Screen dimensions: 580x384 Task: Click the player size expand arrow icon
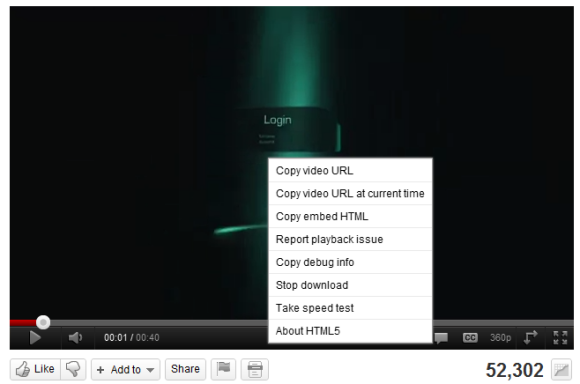click(x=530, y=337)
